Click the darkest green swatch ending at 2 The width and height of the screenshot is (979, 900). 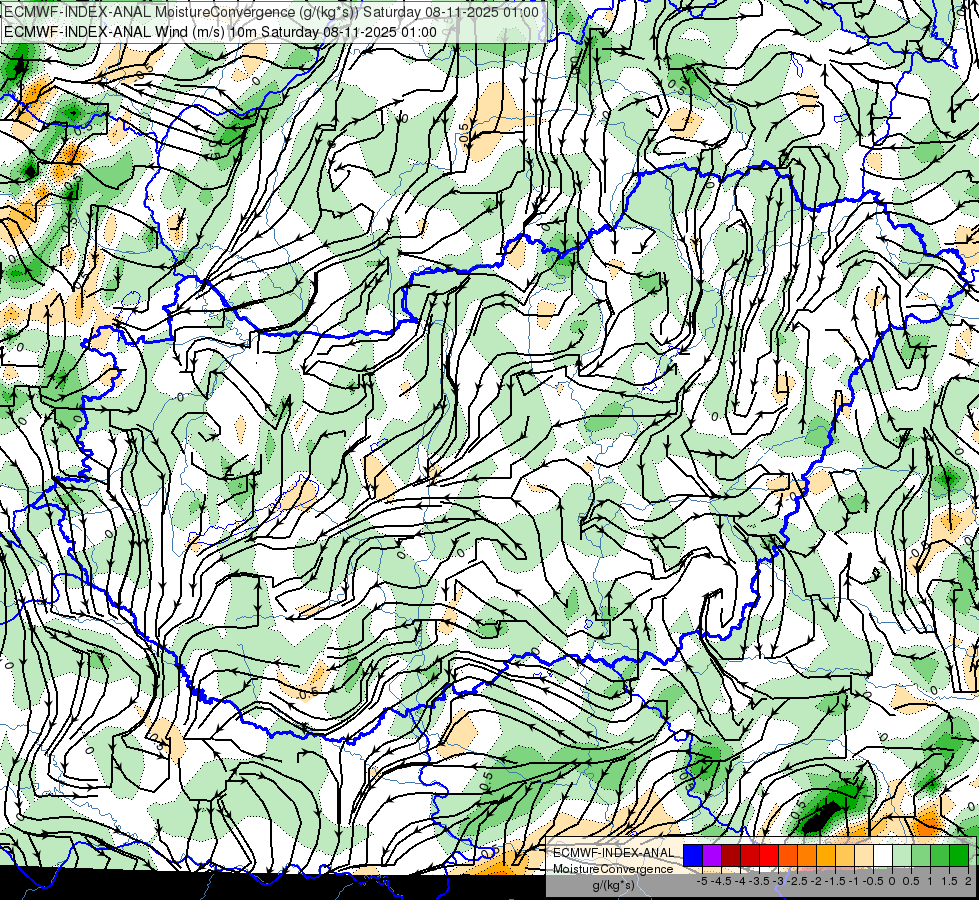(959, 856)
